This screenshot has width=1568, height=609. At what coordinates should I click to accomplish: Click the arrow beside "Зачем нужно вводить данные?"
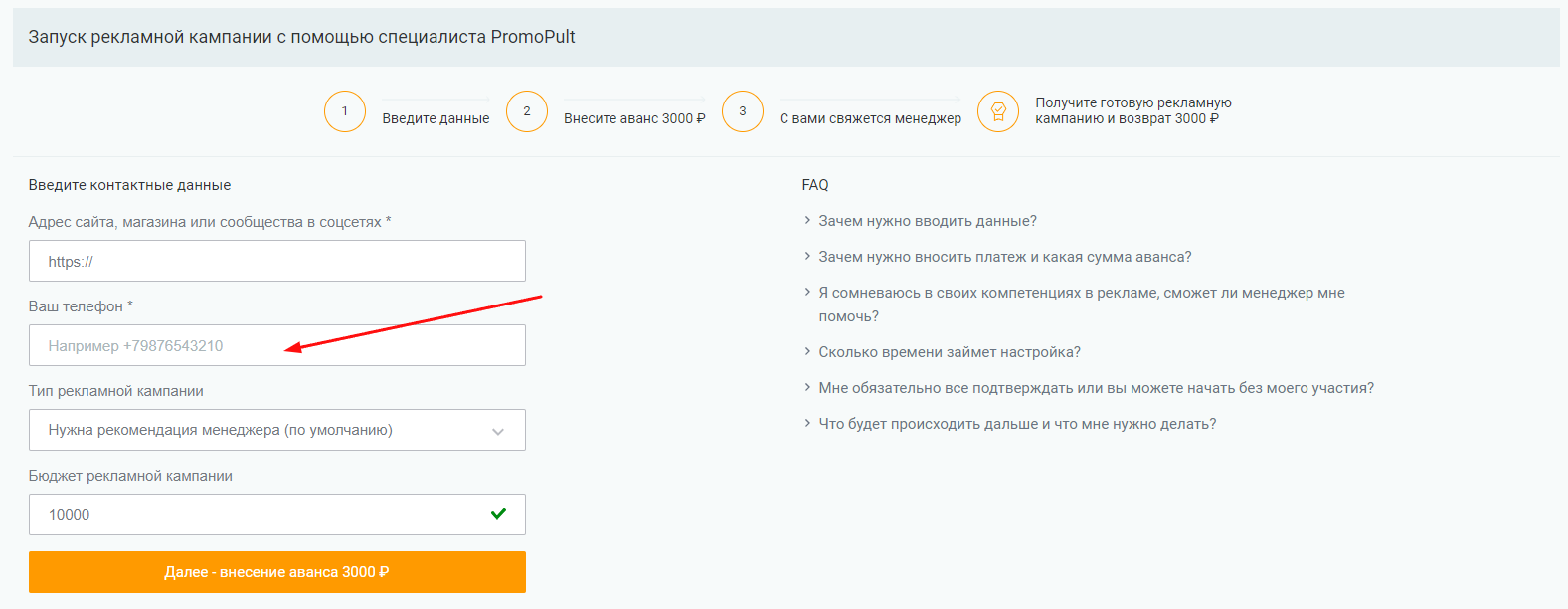807,221
